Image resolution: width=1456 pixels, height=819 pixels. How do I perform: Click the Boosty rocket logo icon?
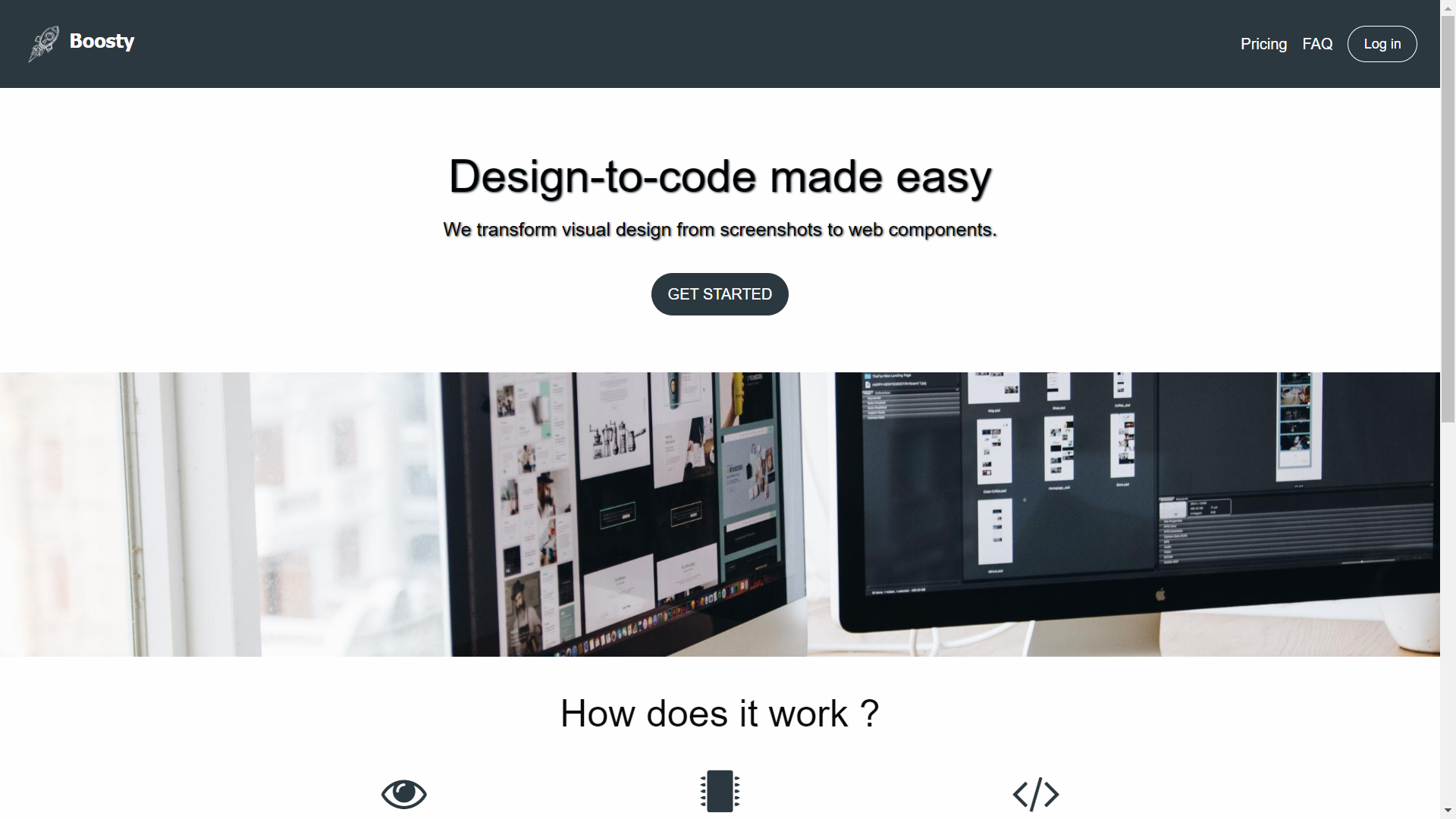pos(44,44)
